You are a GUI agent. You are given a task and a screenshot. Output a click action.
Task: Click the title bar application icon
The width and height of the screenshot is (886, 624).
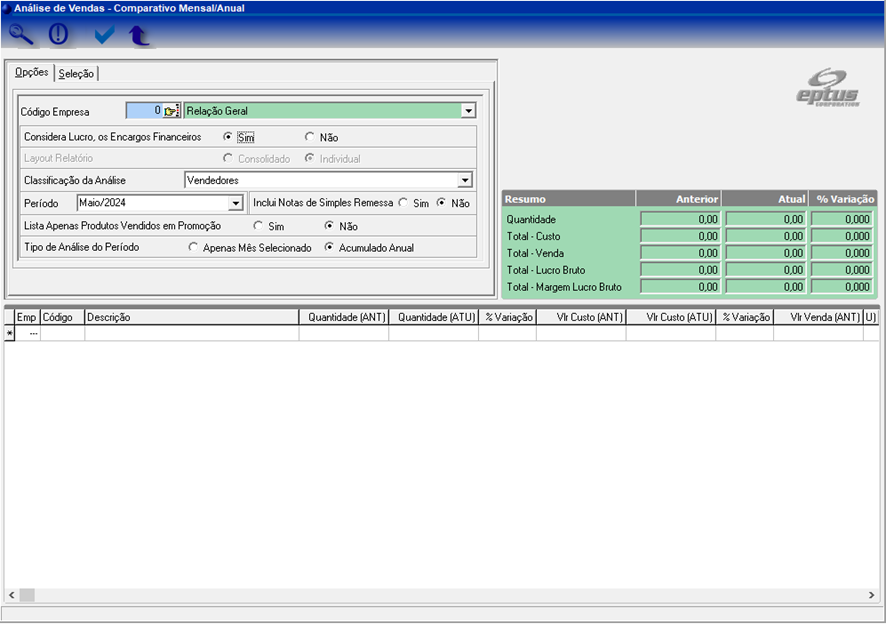point(6,7)
